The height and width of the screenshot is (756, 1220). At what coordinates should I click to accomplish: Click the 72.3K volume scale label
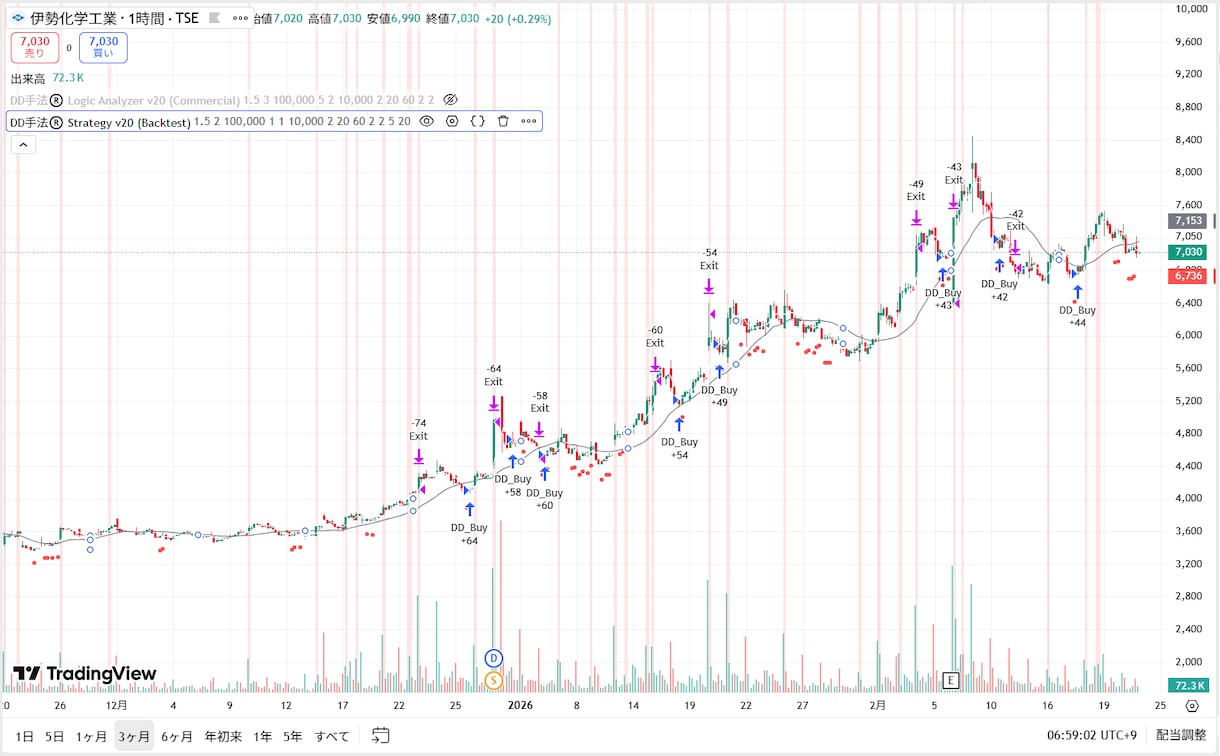pos(1189,685)
